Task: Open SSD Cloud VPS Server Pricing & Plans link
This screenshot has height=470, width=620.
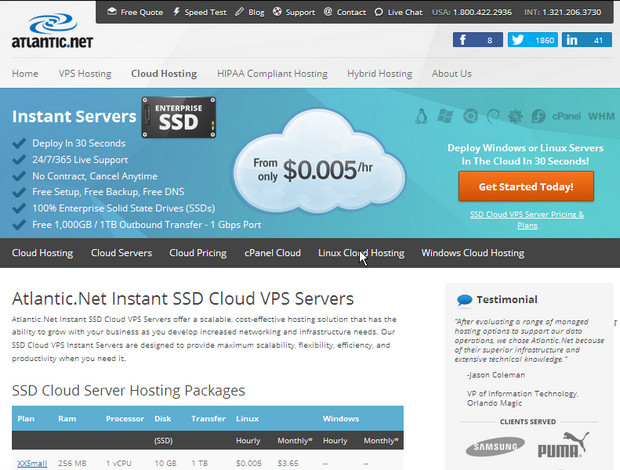Action: coord(527,220)
